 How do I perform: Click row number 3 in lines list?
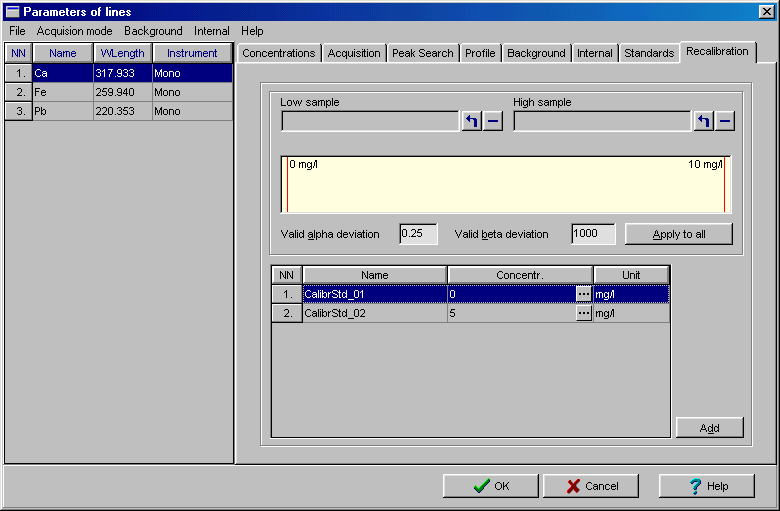[18, 111]
